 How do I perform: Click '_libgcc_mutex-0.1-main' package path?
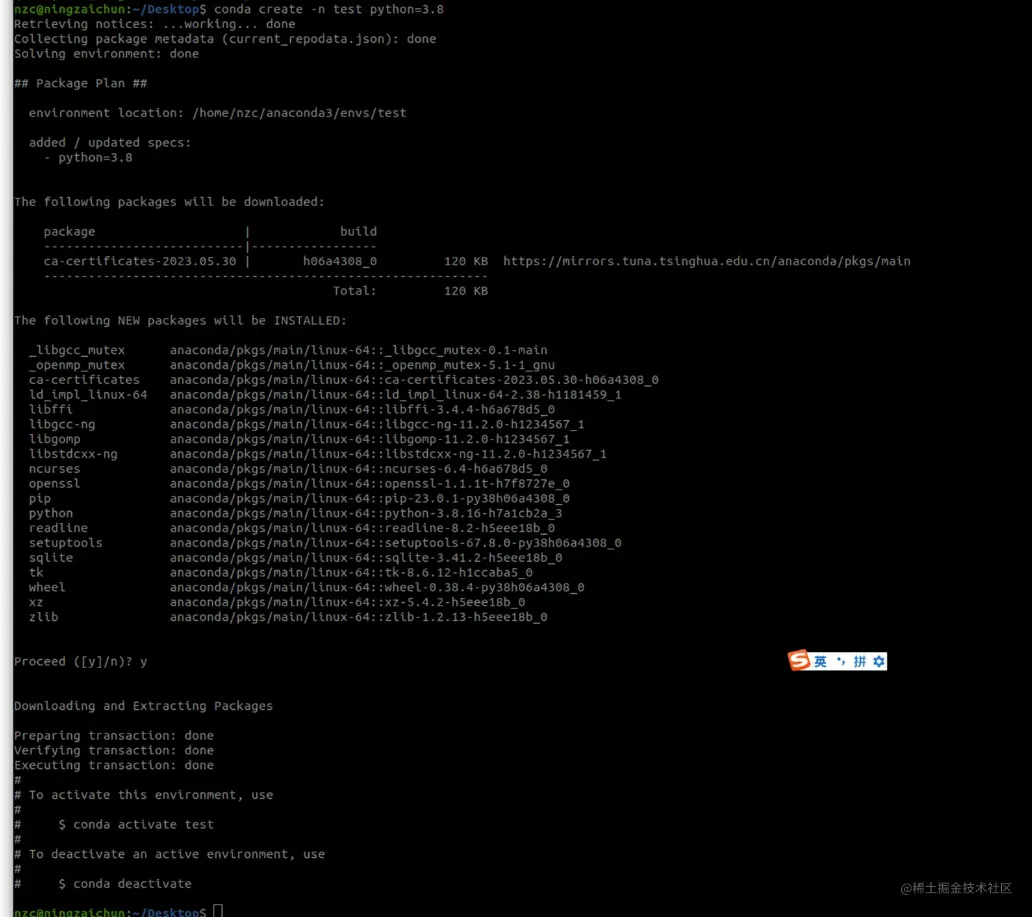(359, 350)
